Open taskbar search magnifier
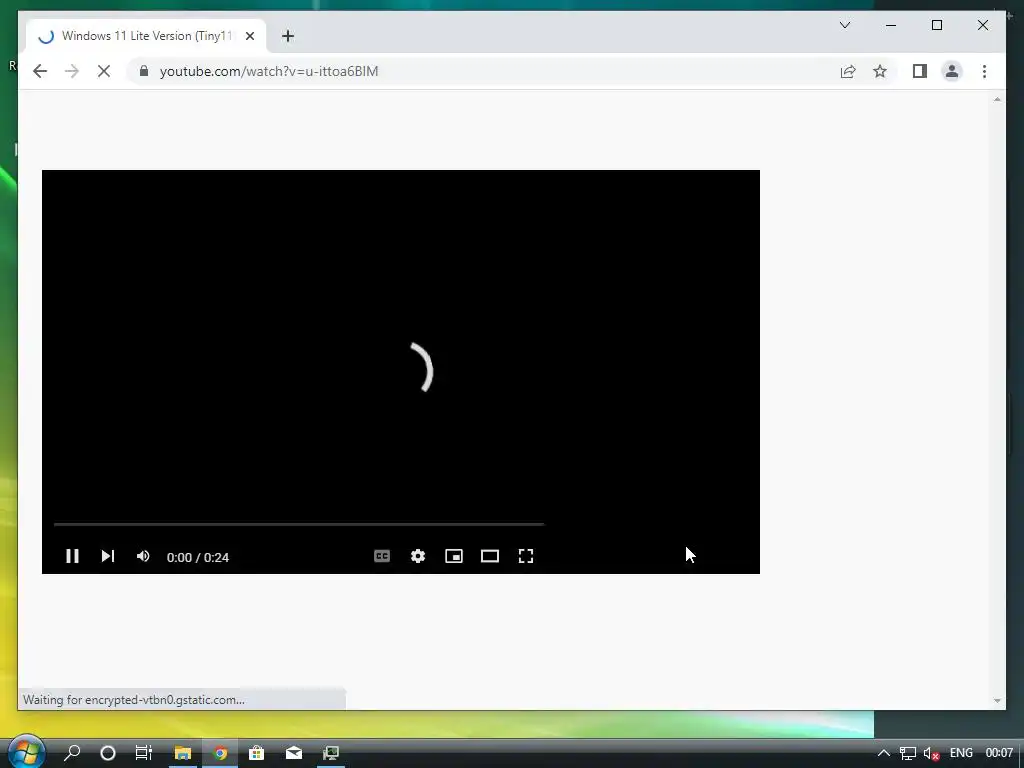Viewport: 1024px width, 768px height. [x=72, y=753]
